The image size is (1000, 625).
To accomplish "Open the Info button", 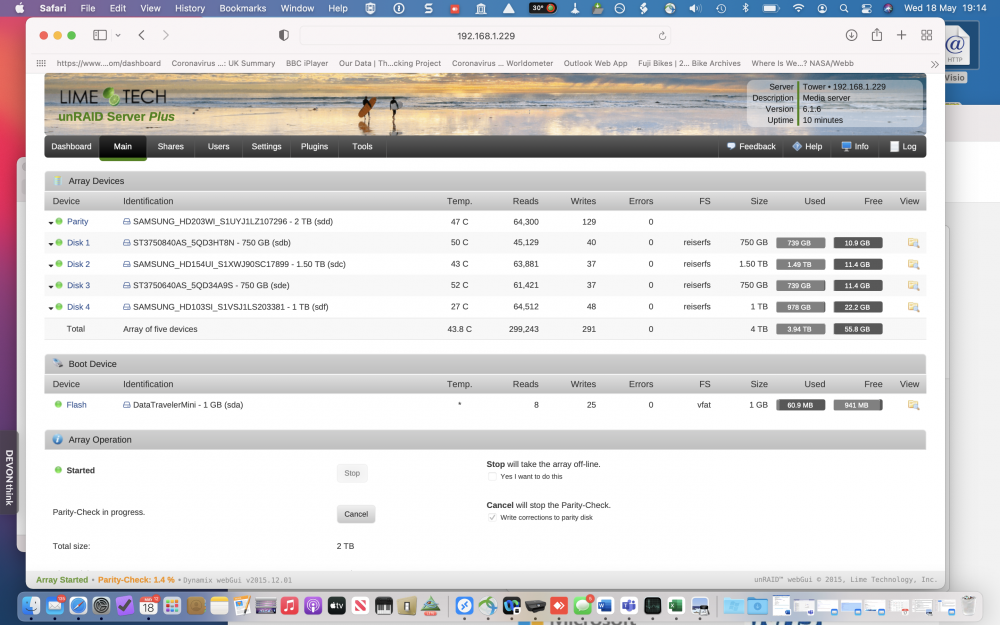I will tap(855, 147).
